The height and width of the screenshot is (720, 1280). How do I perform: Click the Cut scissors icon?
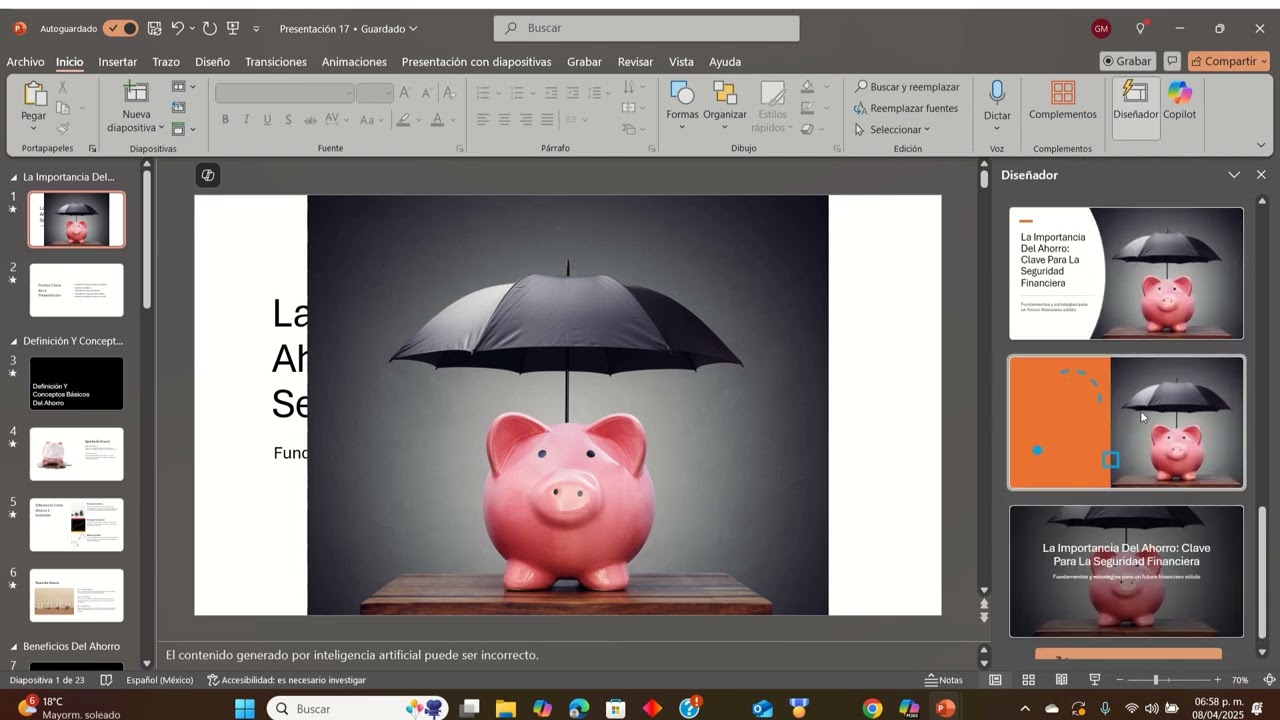(63, 87)
